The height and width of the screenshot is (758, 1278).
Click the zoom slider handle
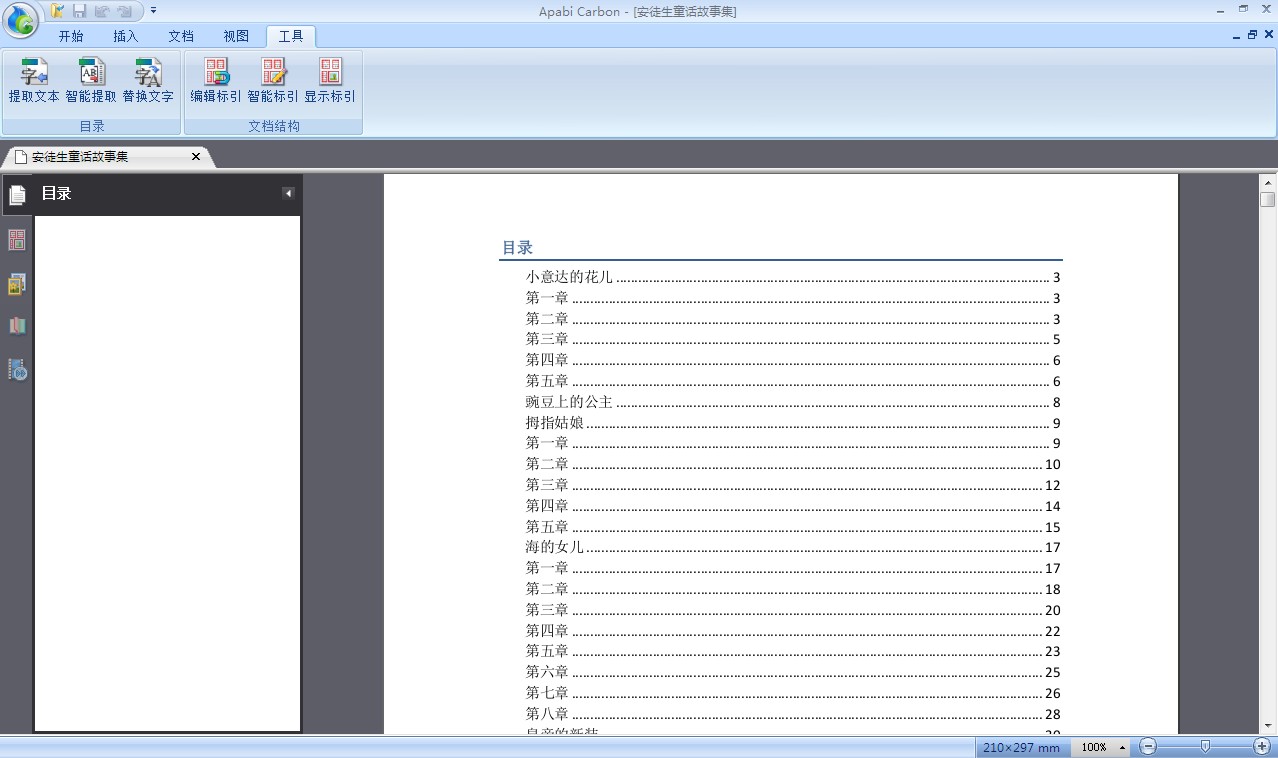(x=1205, y=747)
